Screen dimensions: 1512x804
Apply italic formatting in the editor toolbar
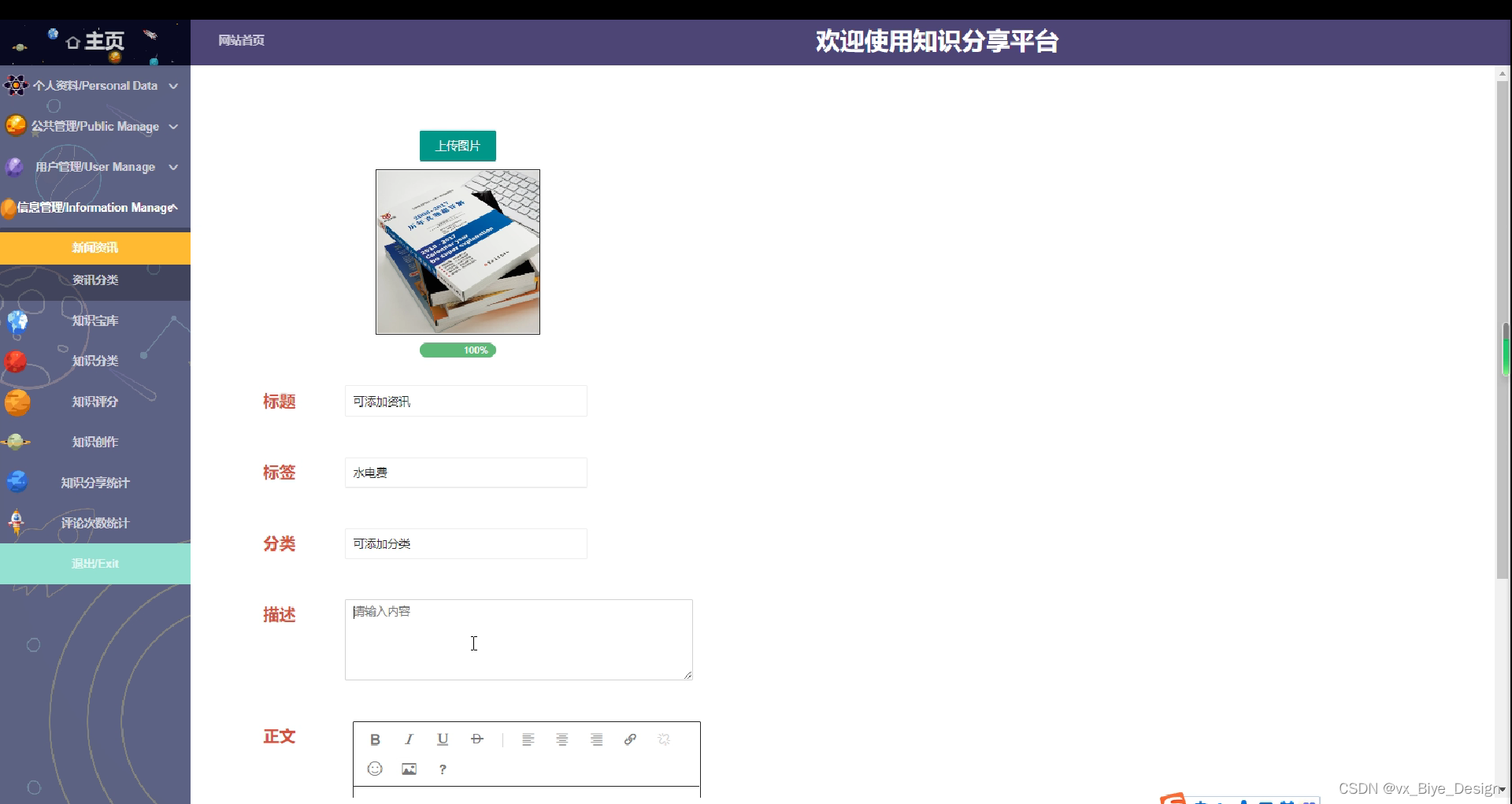[x=409, y=739]
